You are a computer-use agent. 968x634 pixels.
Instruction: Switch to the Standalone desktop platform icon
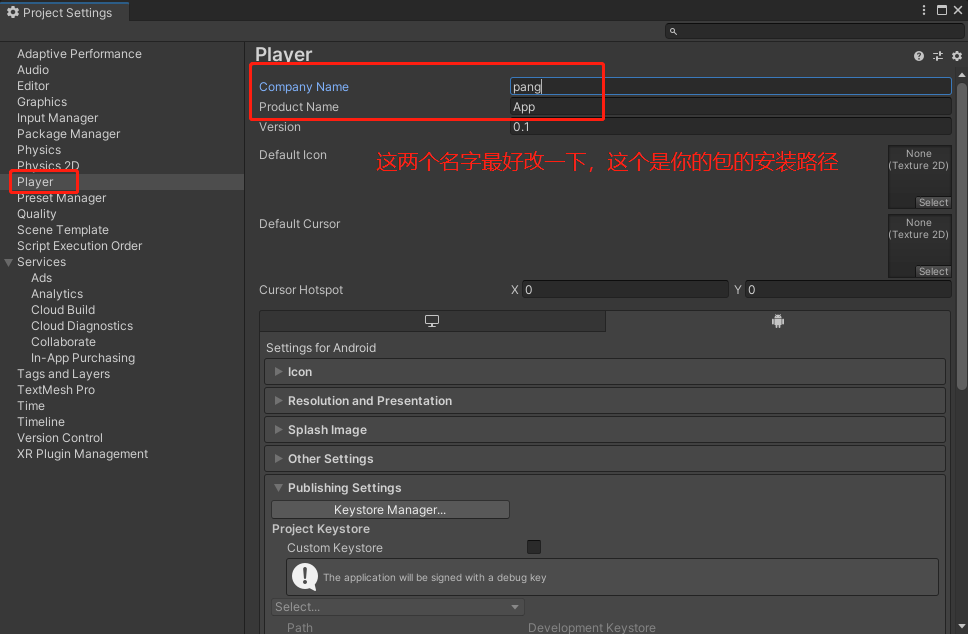[x=432, y=320]
